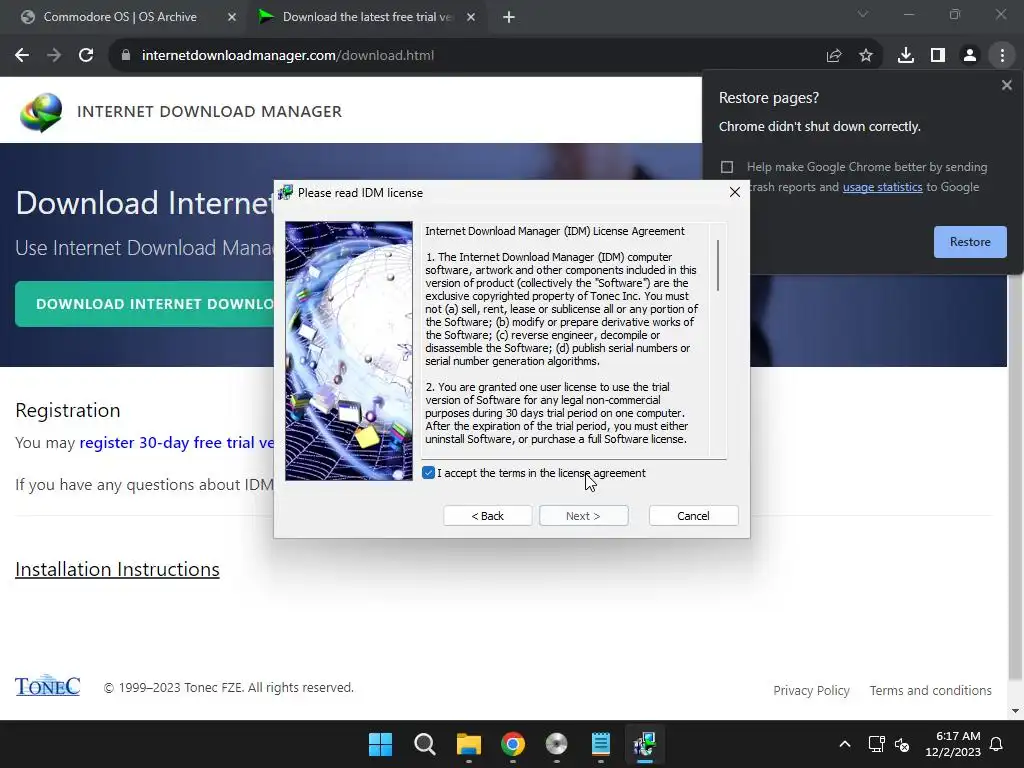The height and width of the screenshot is (768, 1024).
Task: Open muted volume tray icon
Action: pyautogui.click(x=902, y=744)
